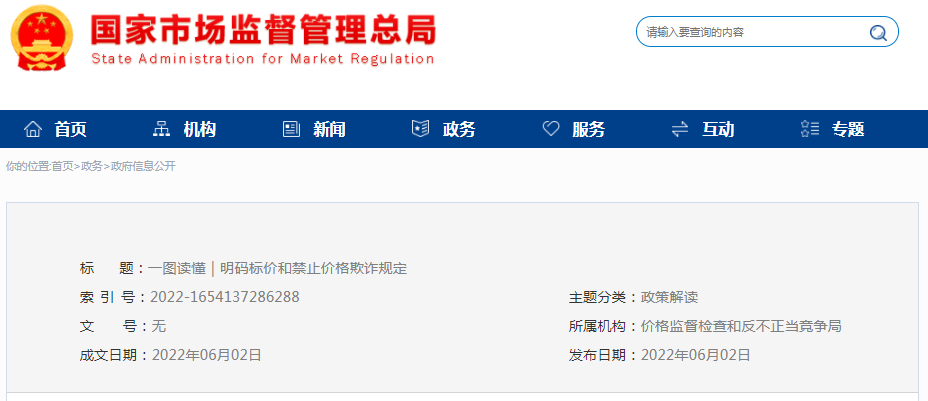The height and width of the screenshot is (401, 928).
Task: Click the 你的位置 breadcrumb label
Action: [x=27, y=167]
